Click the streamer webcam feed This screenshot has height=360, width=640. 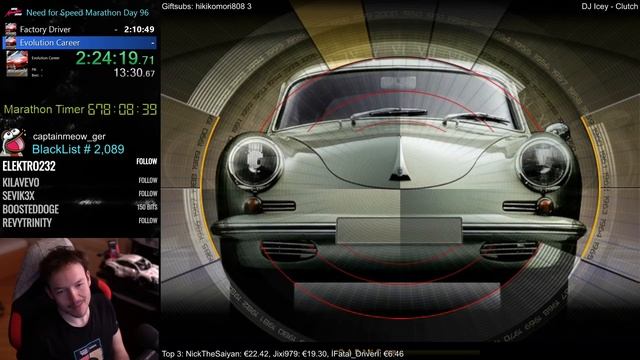[80, 299]
